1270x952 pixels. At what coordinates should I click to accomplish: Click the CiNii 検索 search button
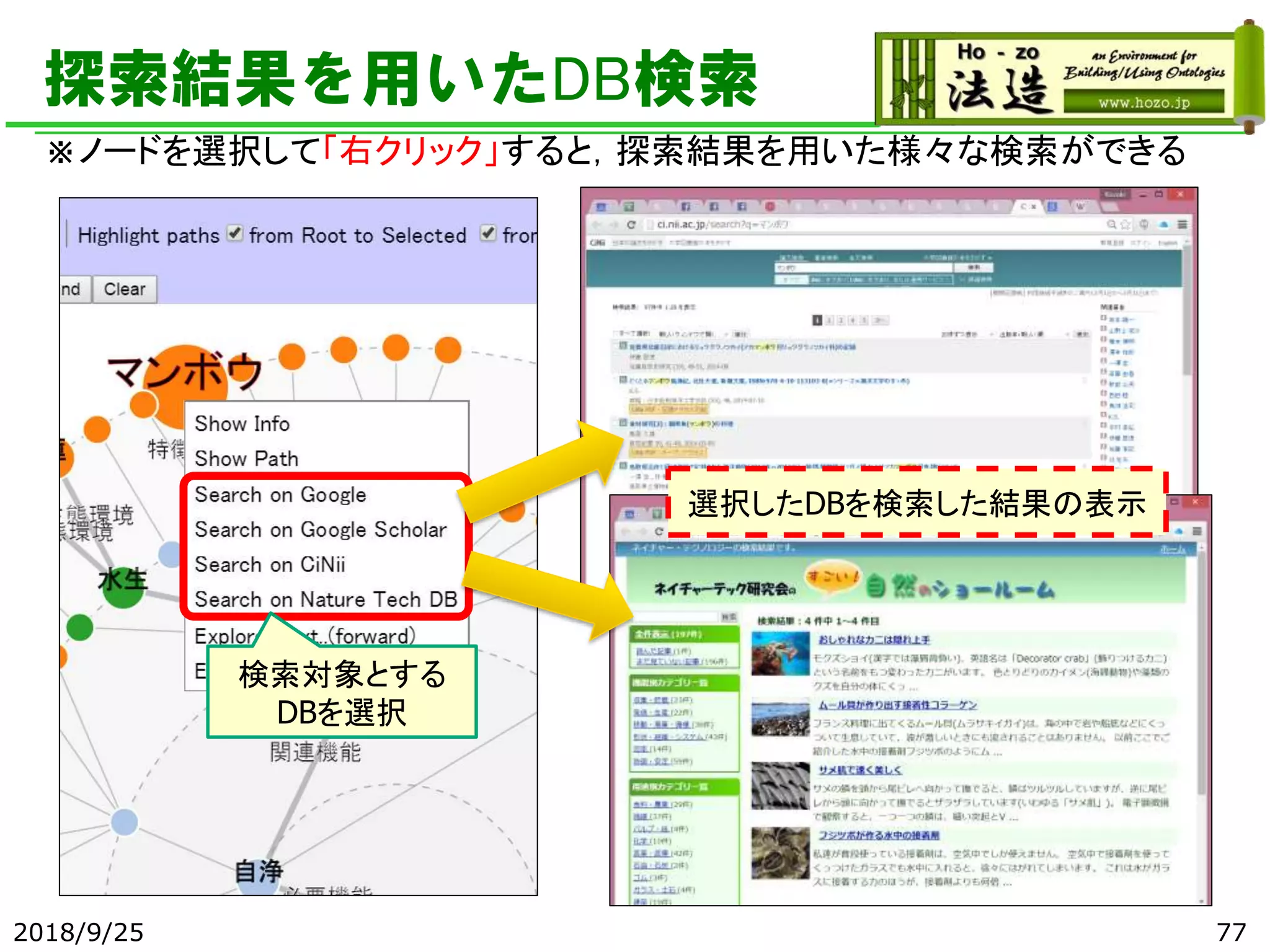(x=974, y=267)
